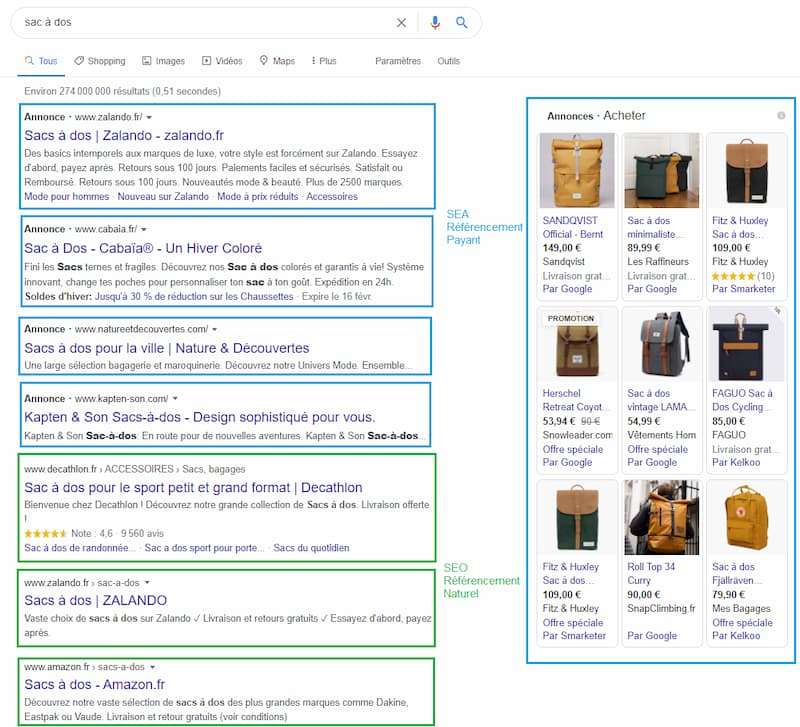This screenshot has height=727, width=800.
Task: Click the navy FAGUO Cycling backpack image
Action: click(746, 345)
